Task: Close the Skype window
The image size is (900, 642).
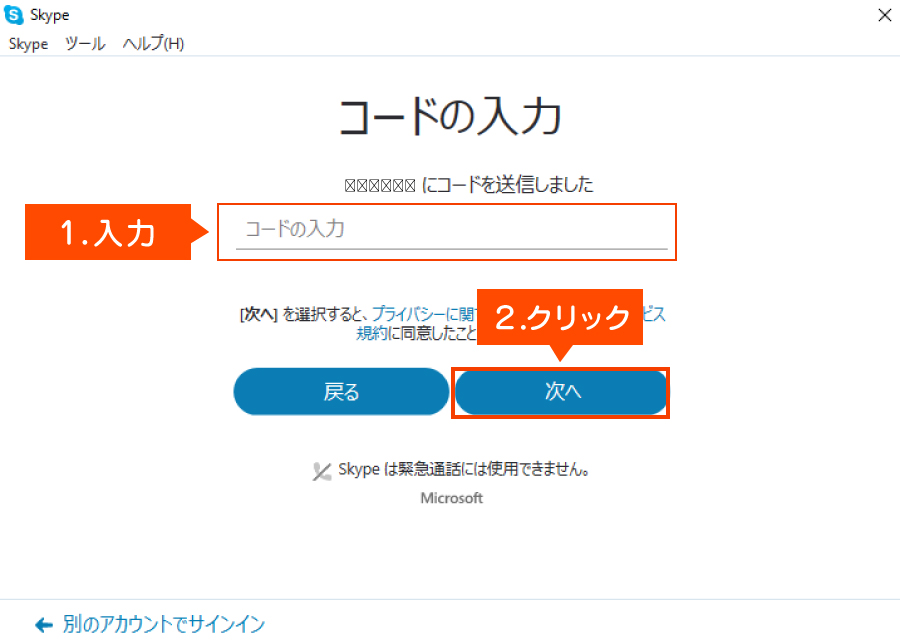Action: click(884, 15)
